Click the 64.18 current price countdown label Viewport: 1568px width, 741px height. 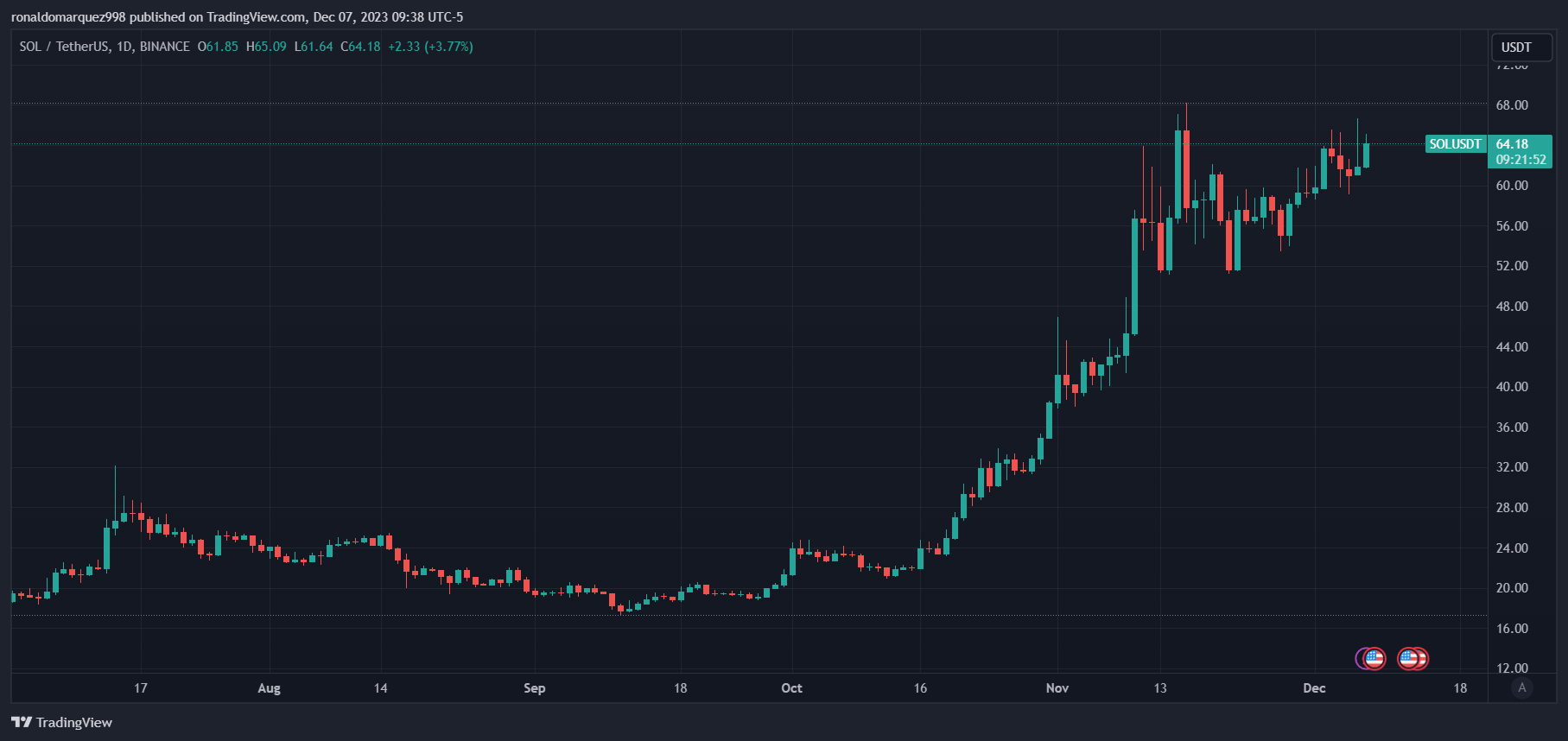1520,152
